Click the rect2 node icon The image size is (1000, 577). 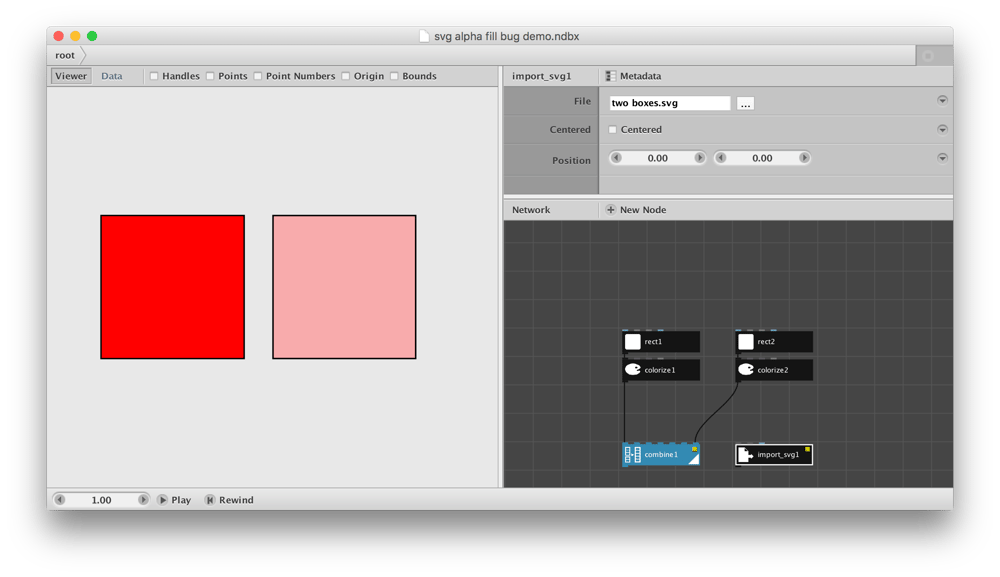[746, 342]
